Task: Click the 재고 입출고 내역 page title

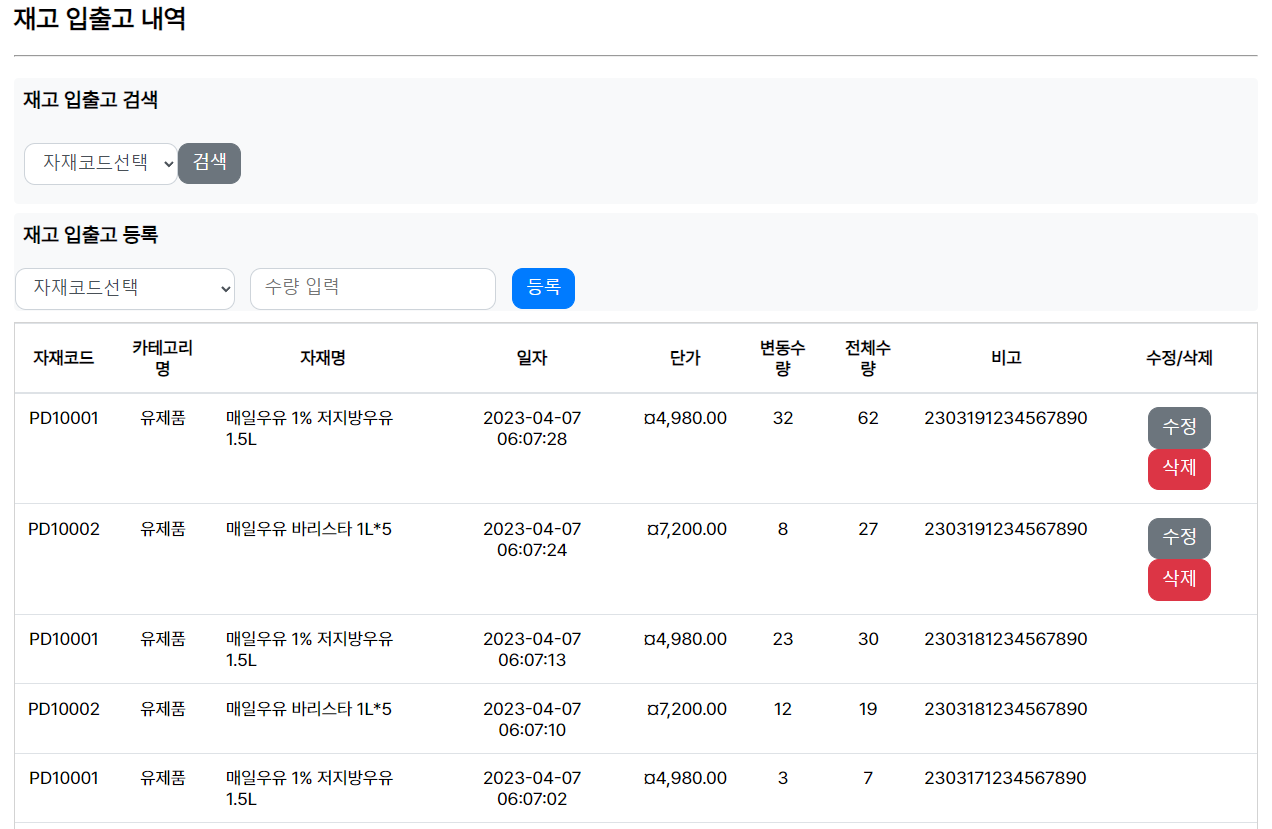Action: click(95, 20)
